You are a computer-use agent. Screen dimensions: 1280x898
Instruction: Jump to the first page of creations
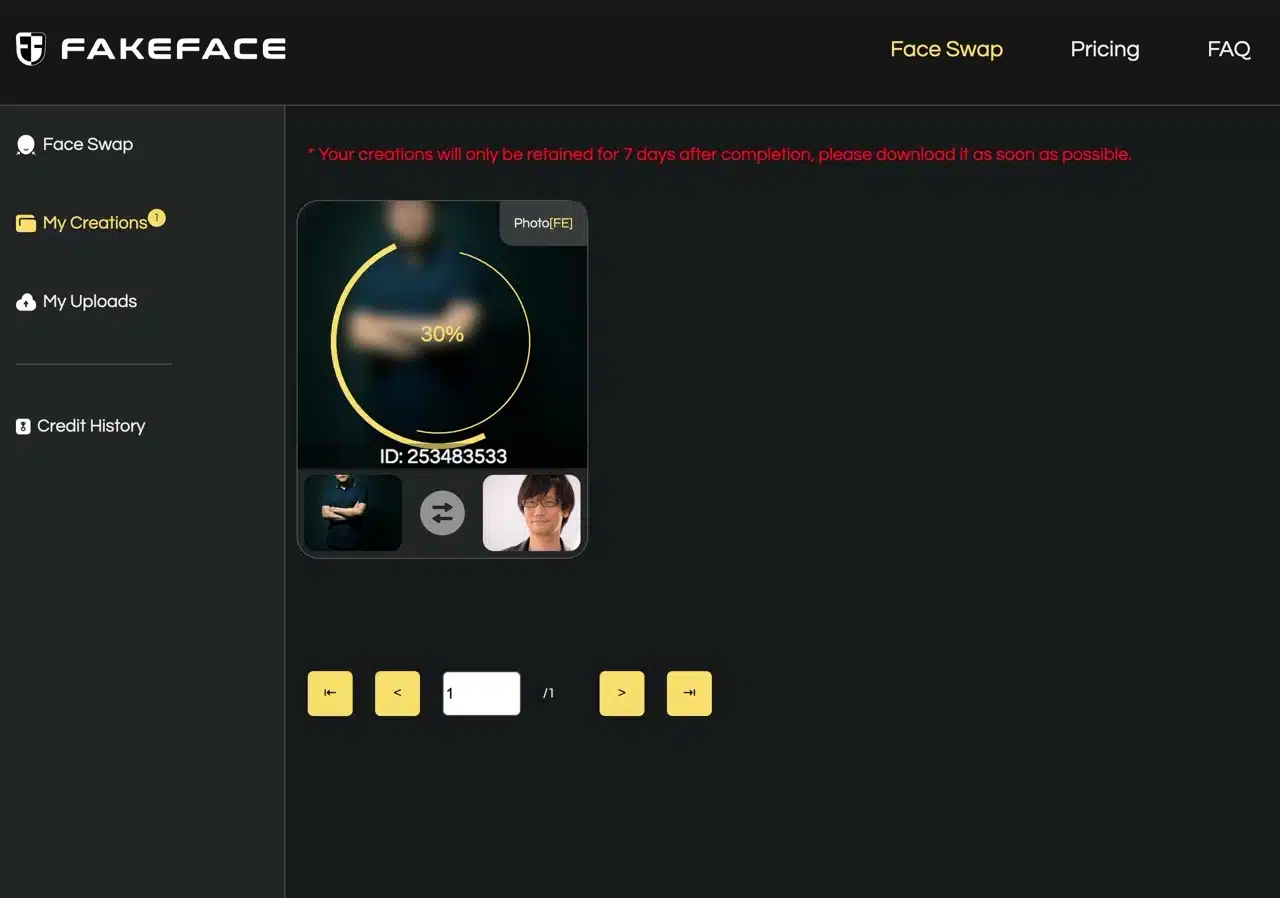(330, 693)
